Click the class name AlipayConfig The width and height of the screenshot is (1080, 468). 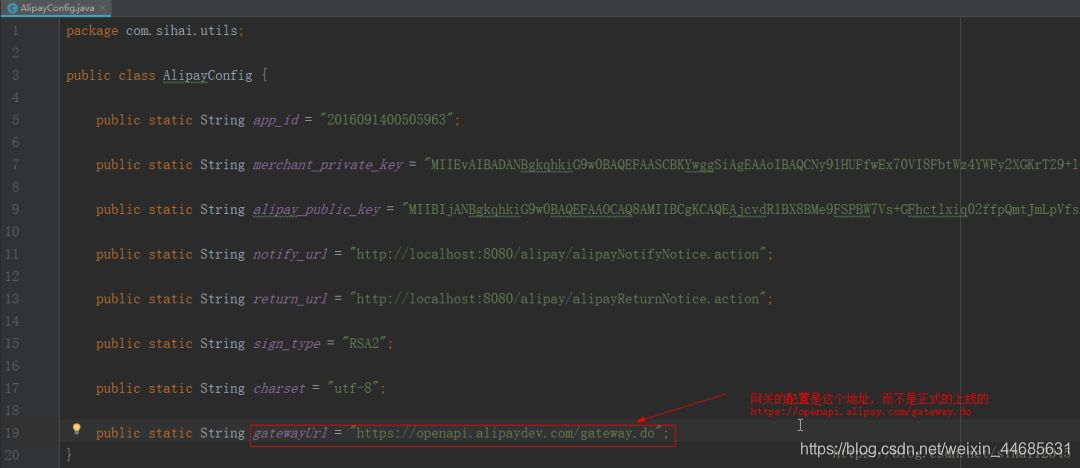coord(207,76)
